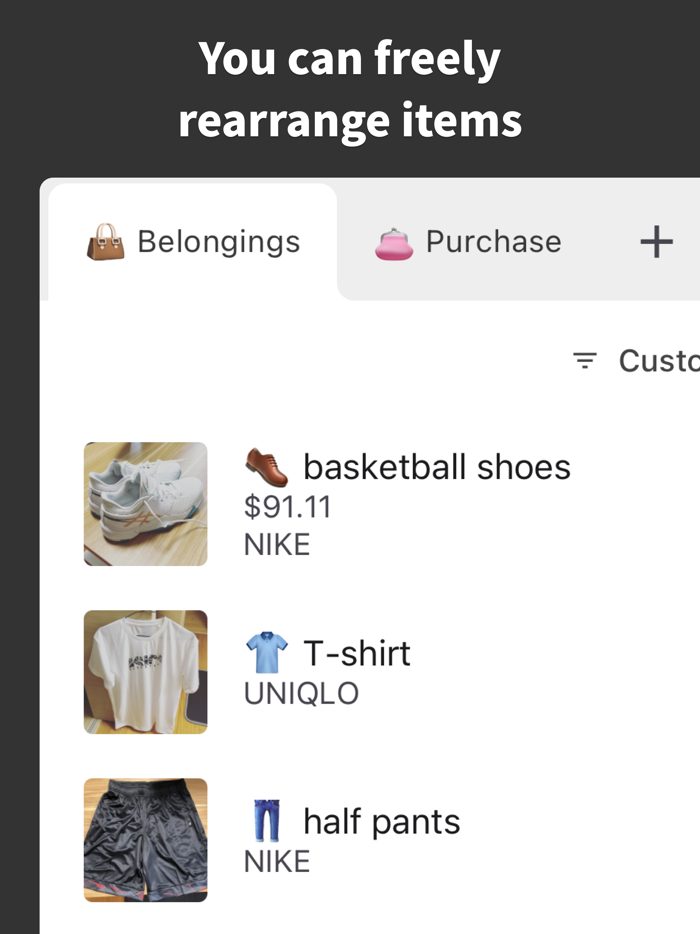Click the brown handbag icon on Belongings tab
Viewport: 700px width, 934px height.
pos(103,240)
